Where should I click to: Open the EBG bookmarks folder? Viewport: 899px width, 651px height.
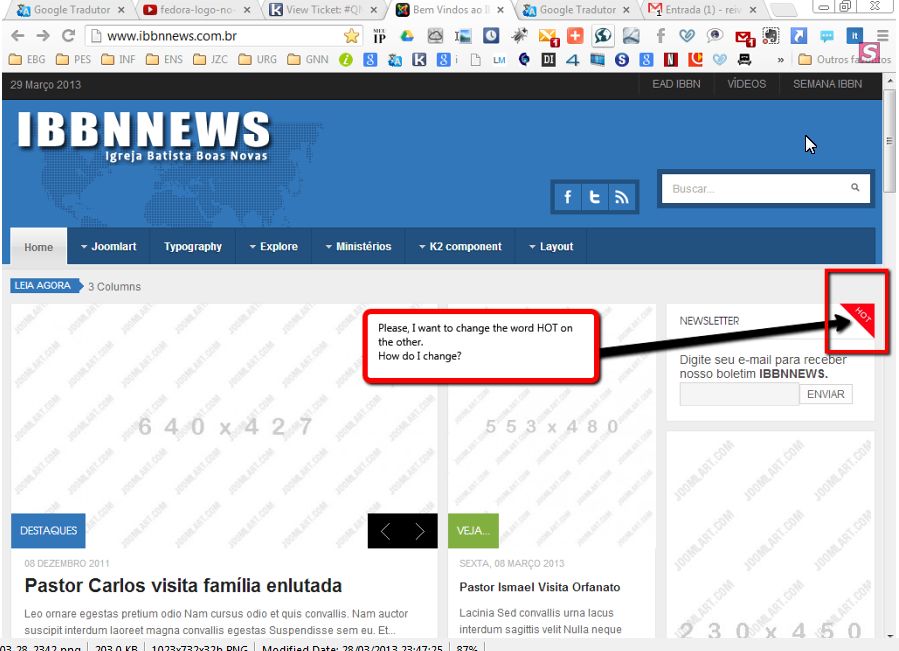click(28, 60)
